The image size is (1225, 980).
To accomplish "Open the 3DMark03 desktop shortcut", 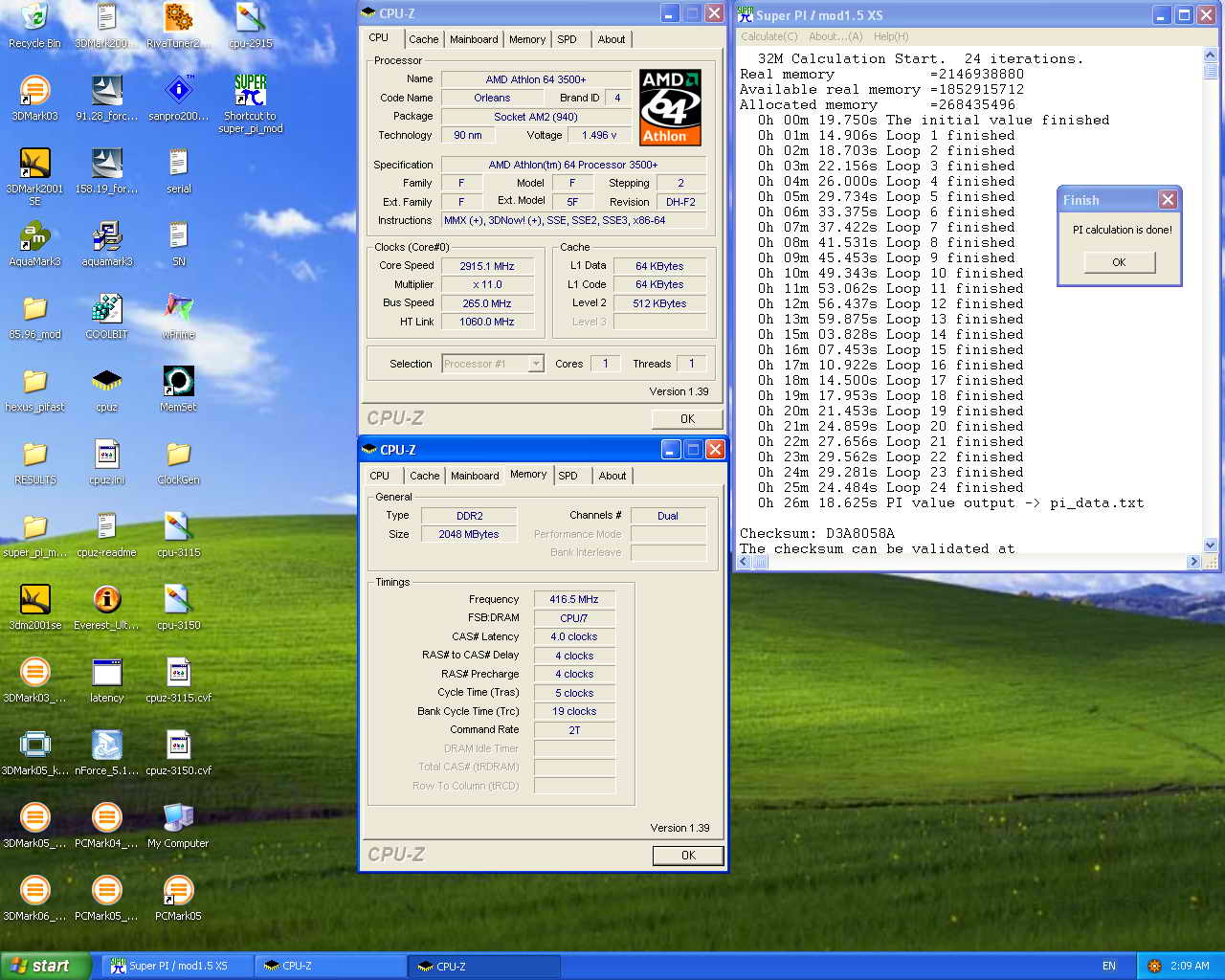I will coord(34,99).
